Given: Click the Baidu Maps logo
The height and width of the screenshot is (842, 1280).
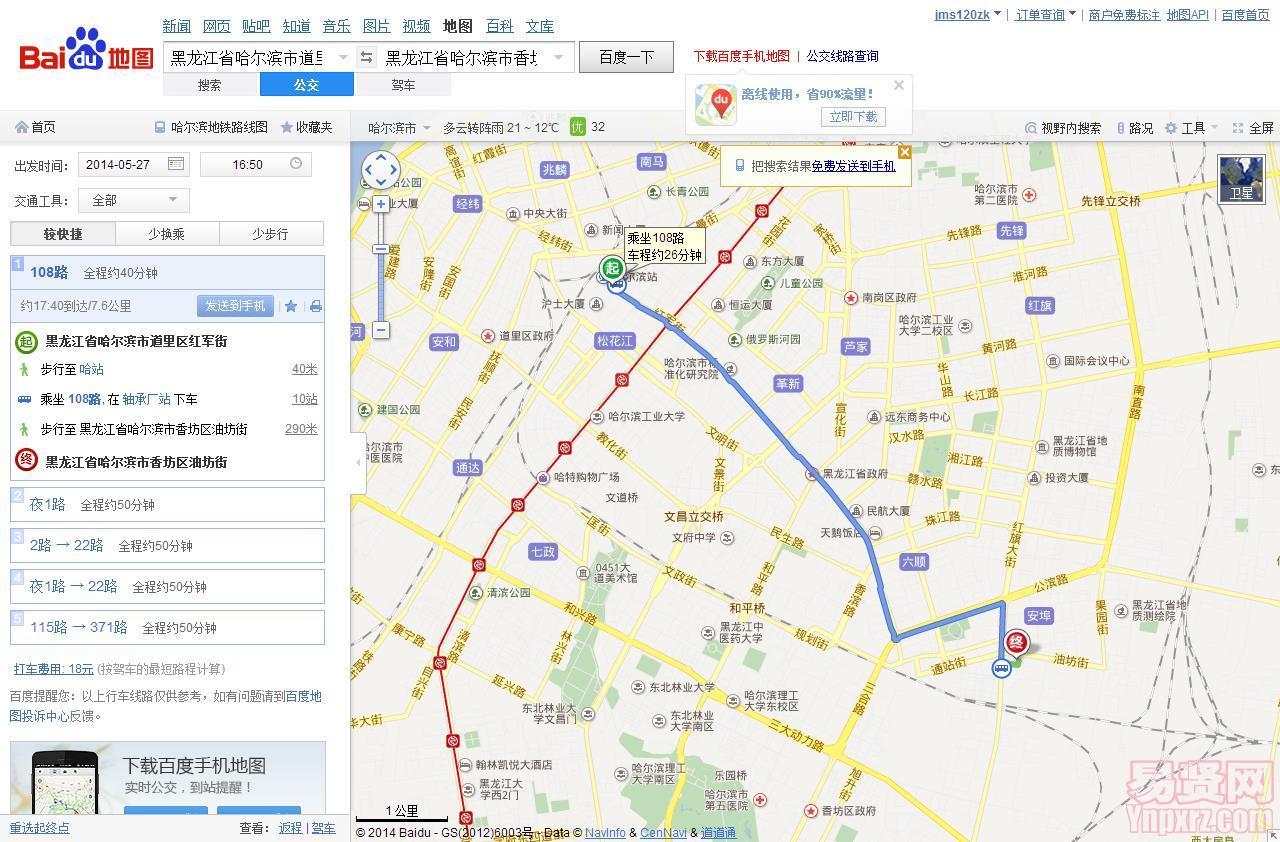Looking at the screenshot, I should [87, 52].
